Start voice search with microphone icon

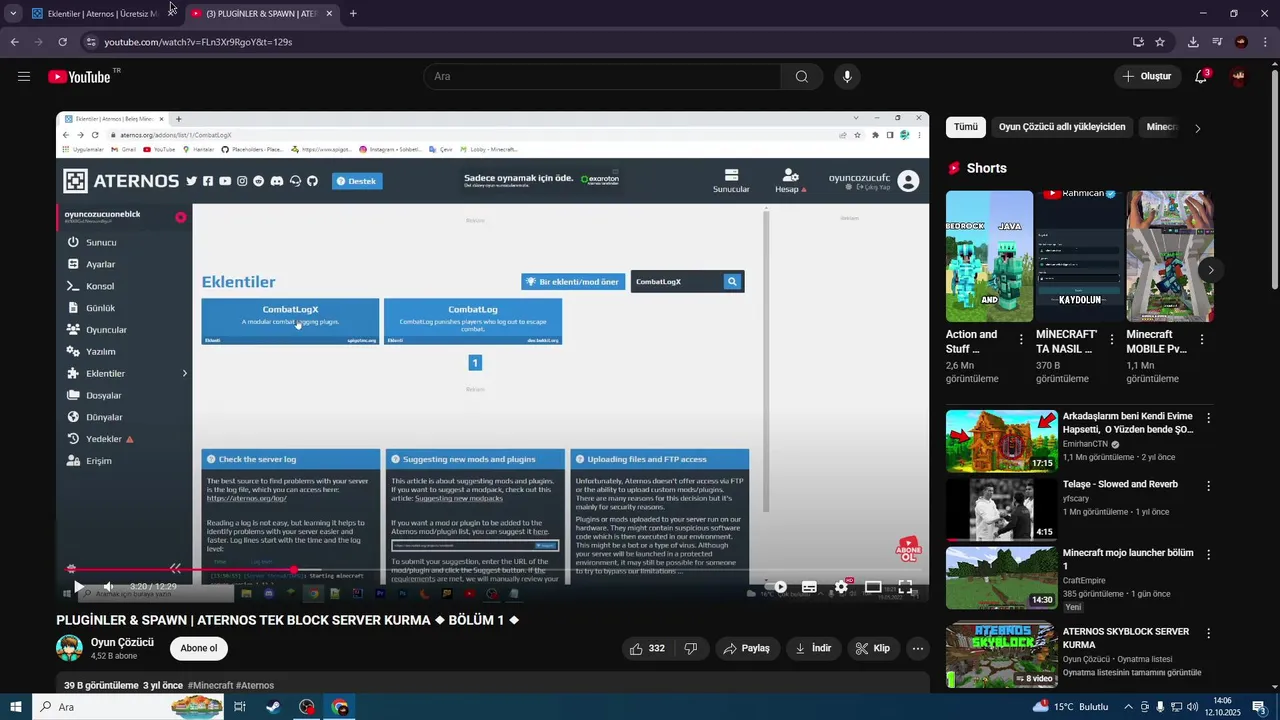coord(847,76)
